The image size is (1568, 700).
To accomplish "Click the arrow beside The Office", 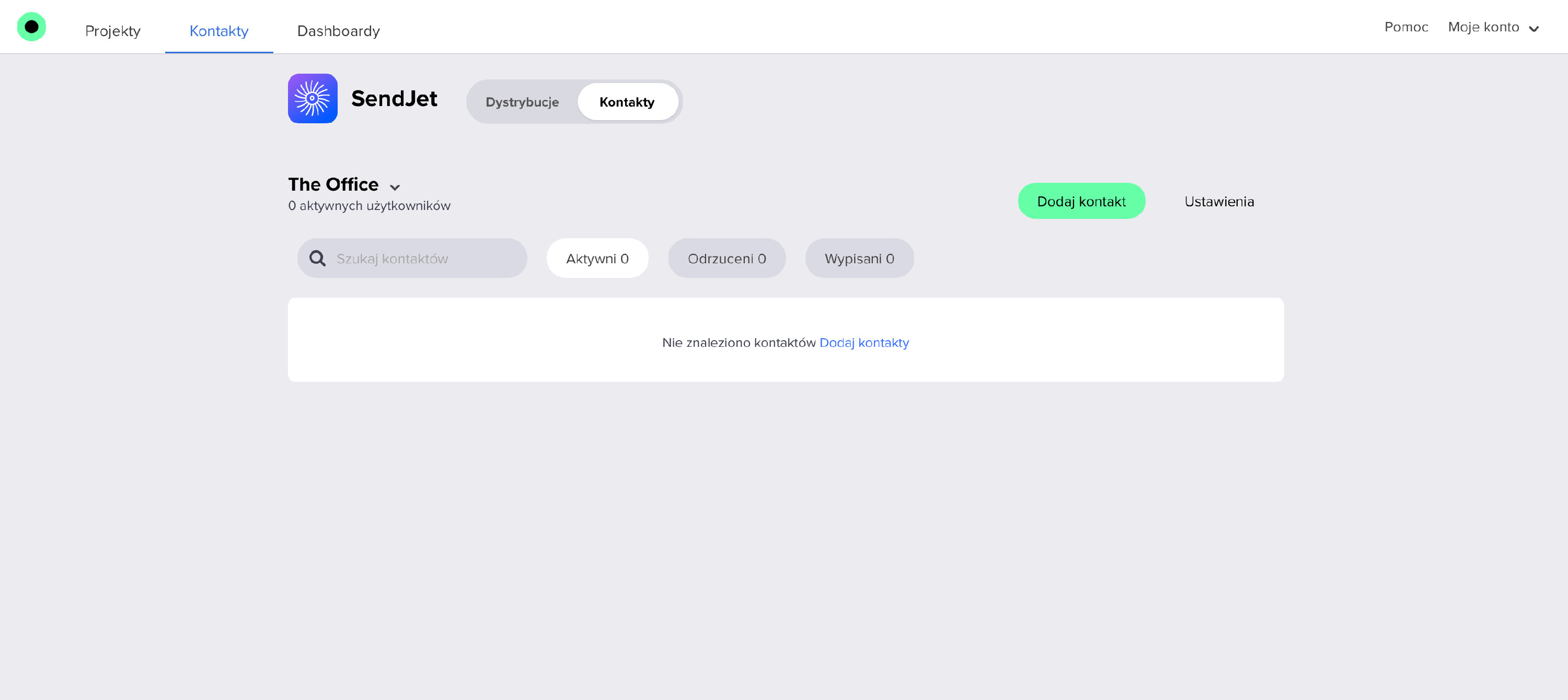I will click(395, 188).
